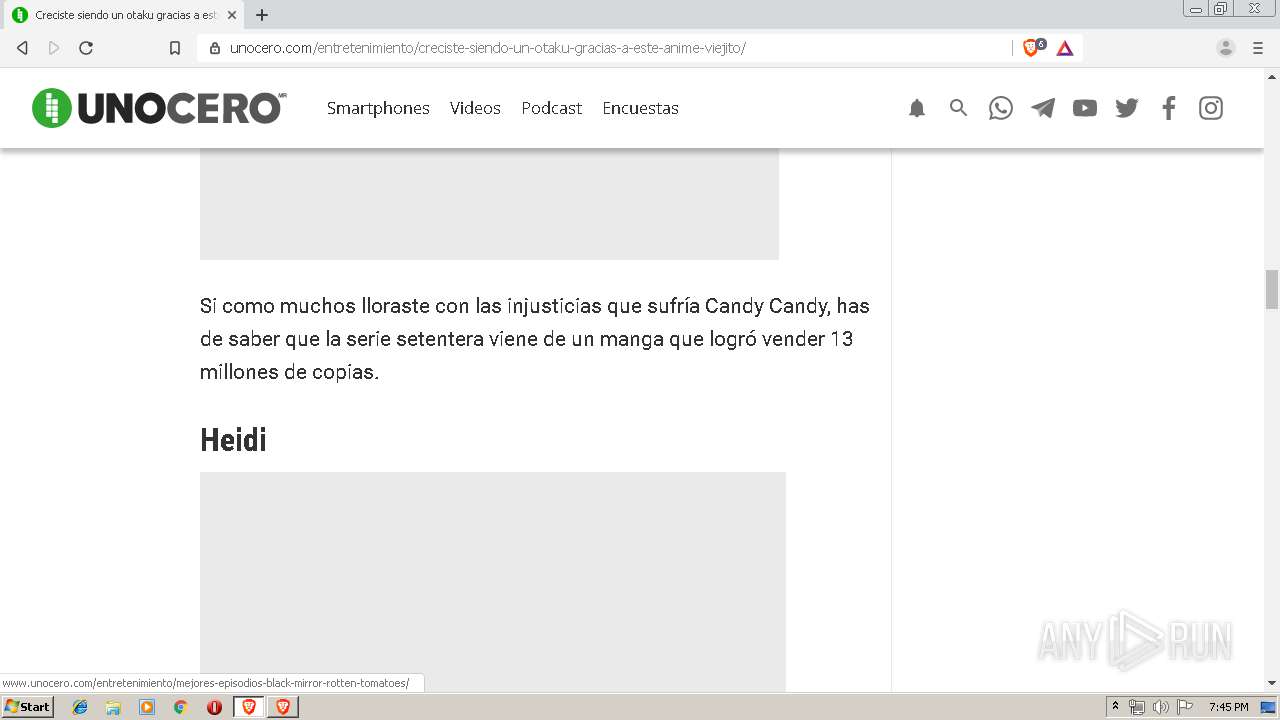This screenshot has width=1280, height=720.
Task: Click the network tray icon
Action: pyautogui.click(x=1136, y=707)
